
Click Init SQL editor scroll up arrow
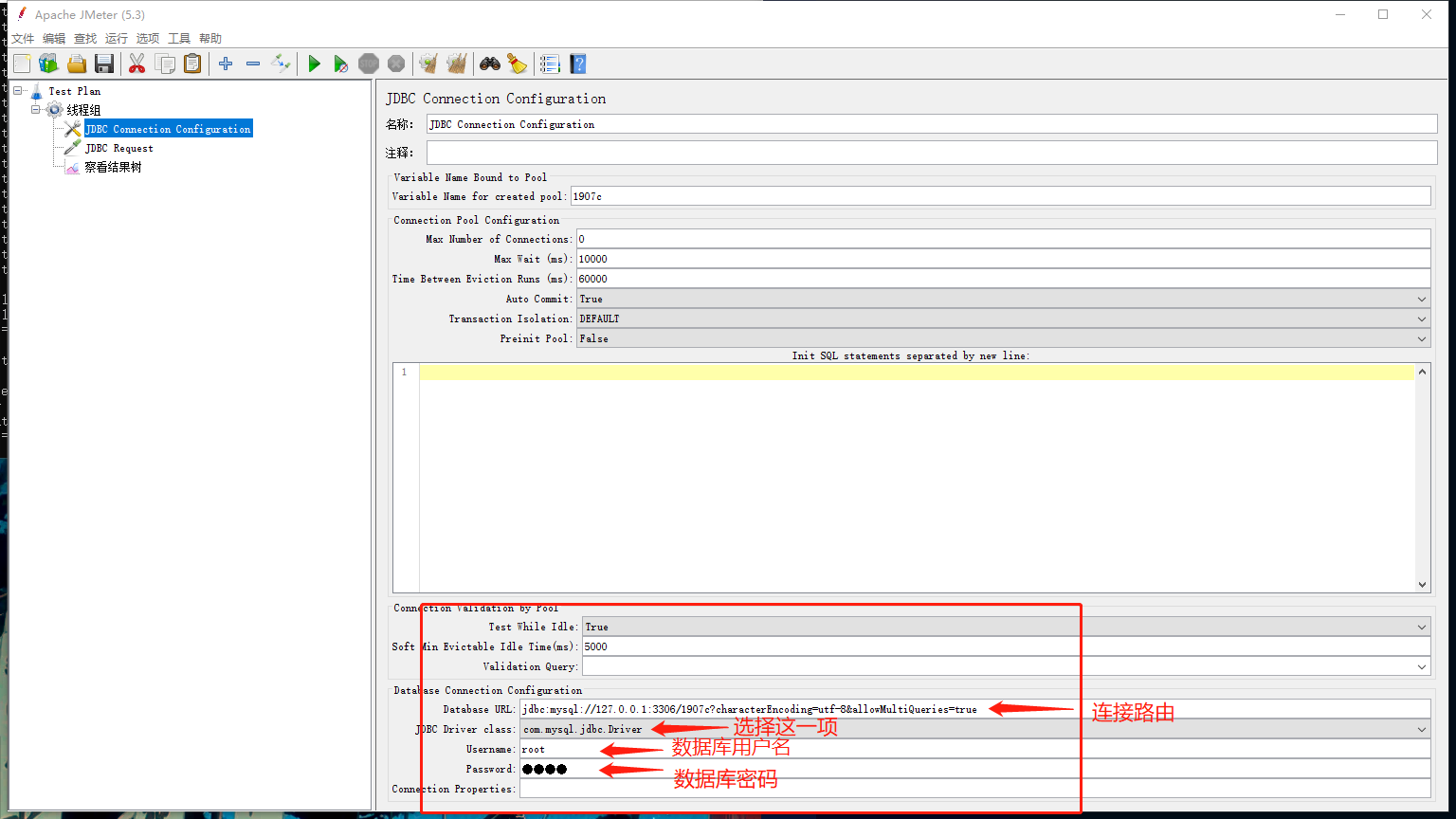(1422, 372)
